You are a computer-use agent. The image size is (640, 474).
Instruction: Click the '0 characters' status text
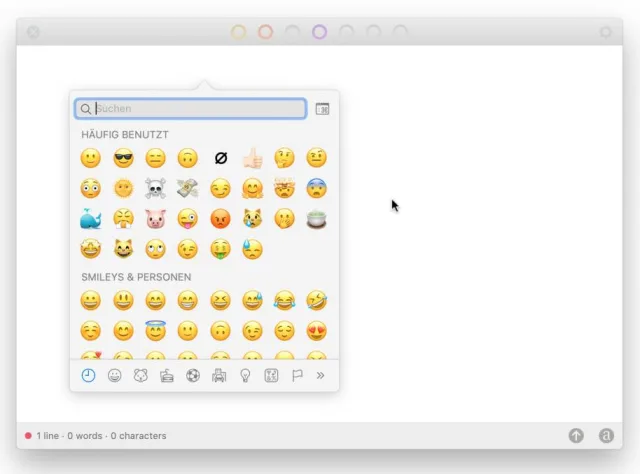tap(138, 436)
